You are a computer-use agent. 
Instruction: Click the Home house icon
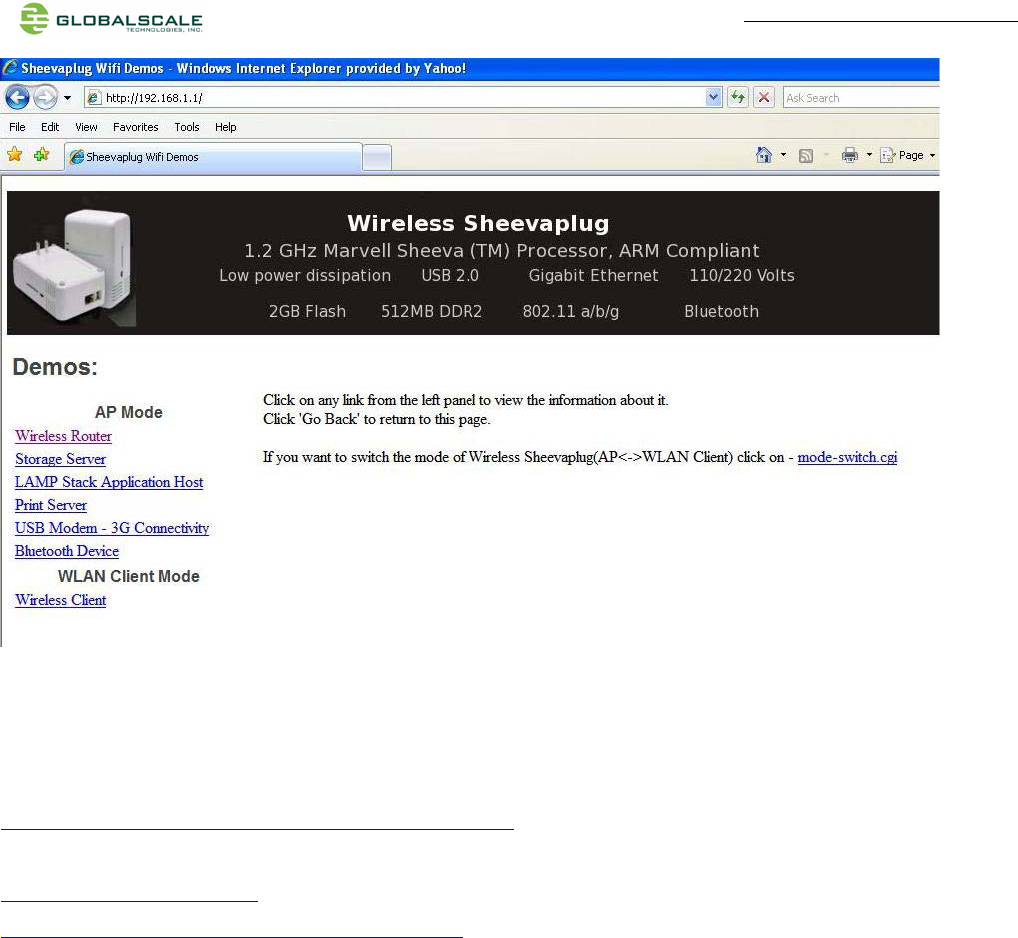[x=764, y=155]
